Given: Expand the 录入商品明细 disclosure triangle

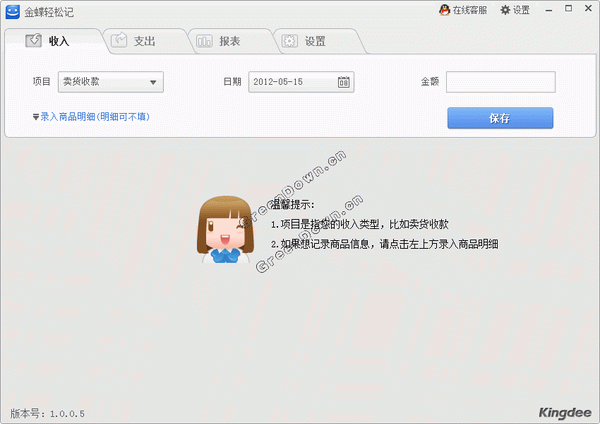Looking at the screenshot, I should [35, 117].
